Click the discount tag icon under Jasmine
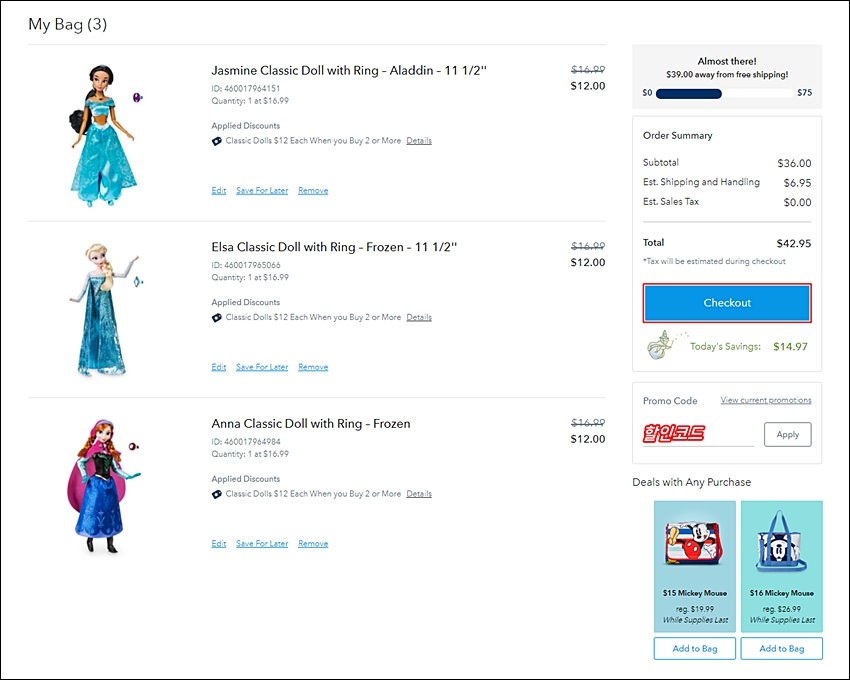The width and height of the screenshot is (850, 680). [217, 141]
